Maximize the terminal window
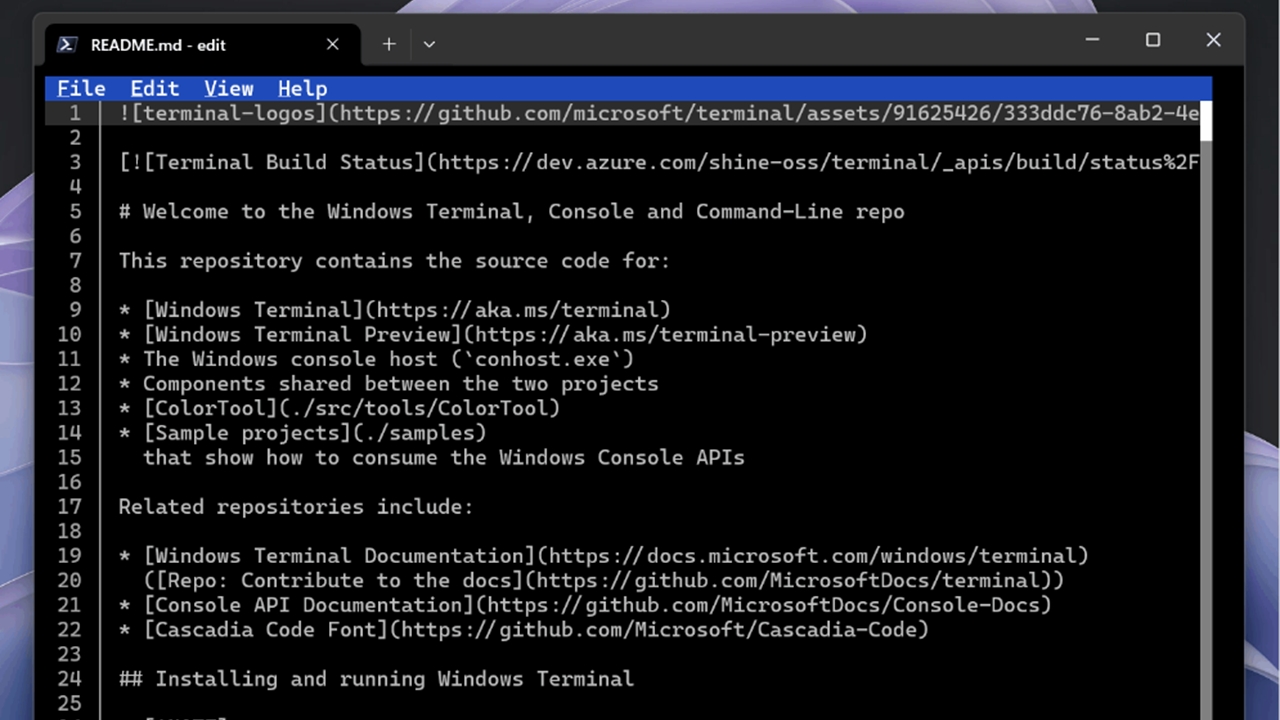Image resolution: width=1280 pixels, height=720 pixels. click(1153, 40)
